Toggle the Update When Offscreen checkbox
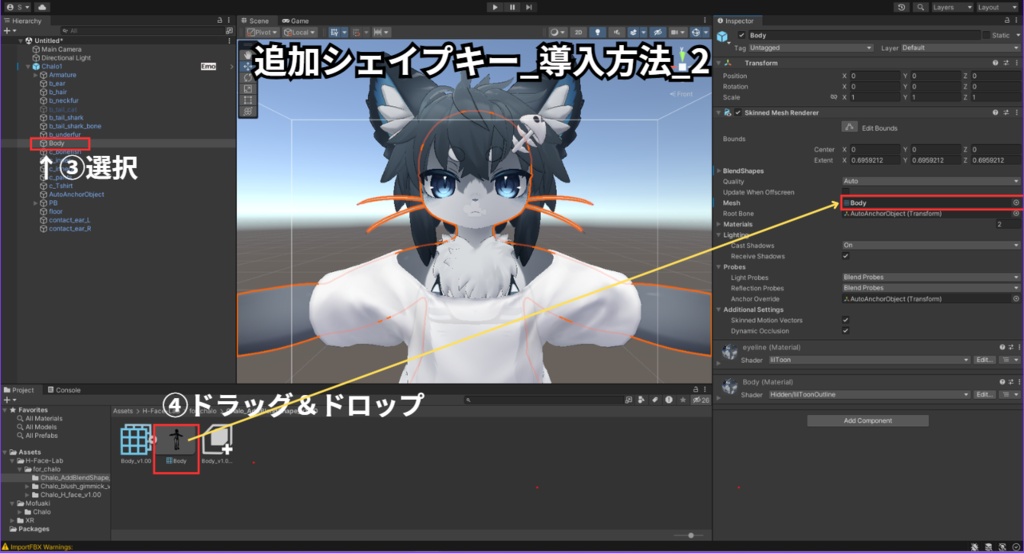 [x=846, y=192]
